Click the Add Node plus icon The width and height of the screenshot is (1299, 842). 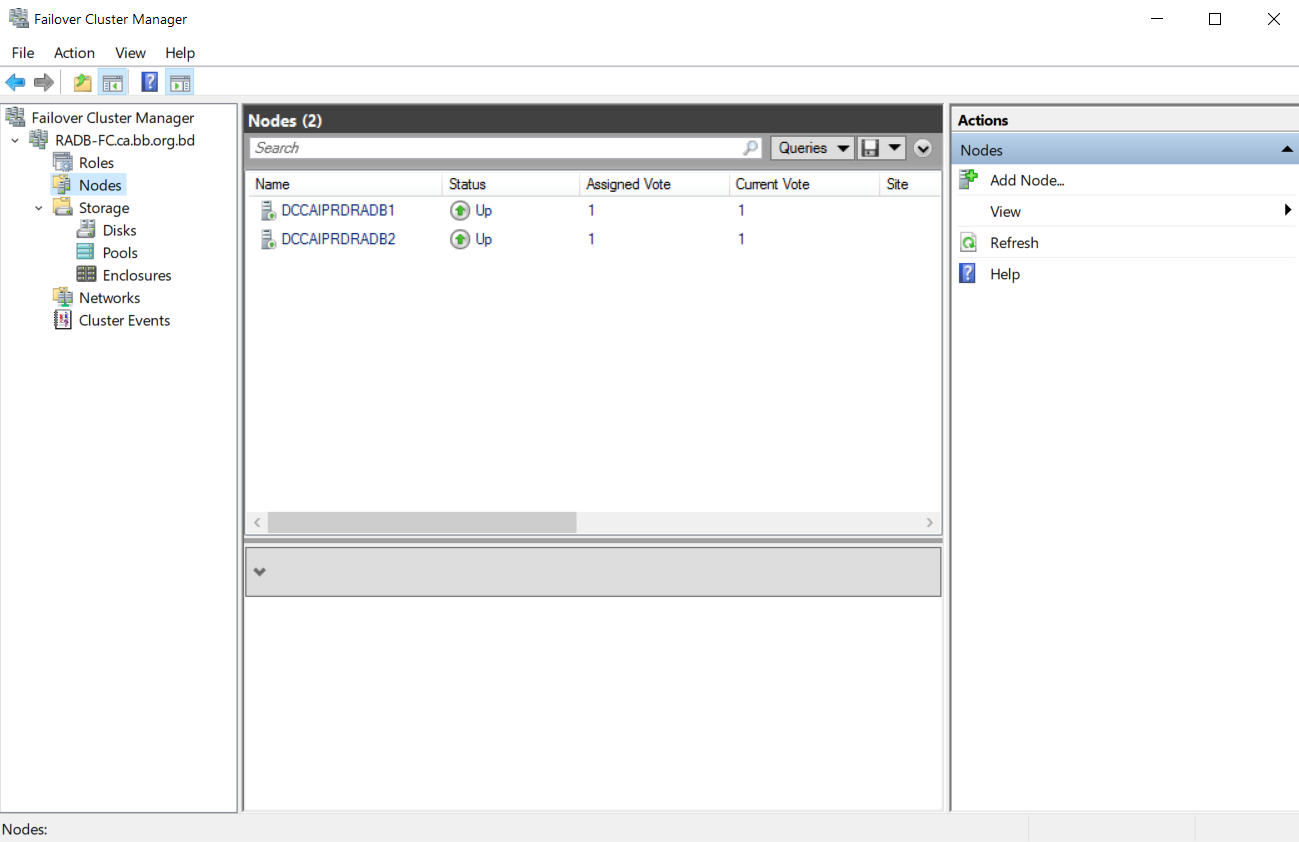click(968, 180)
